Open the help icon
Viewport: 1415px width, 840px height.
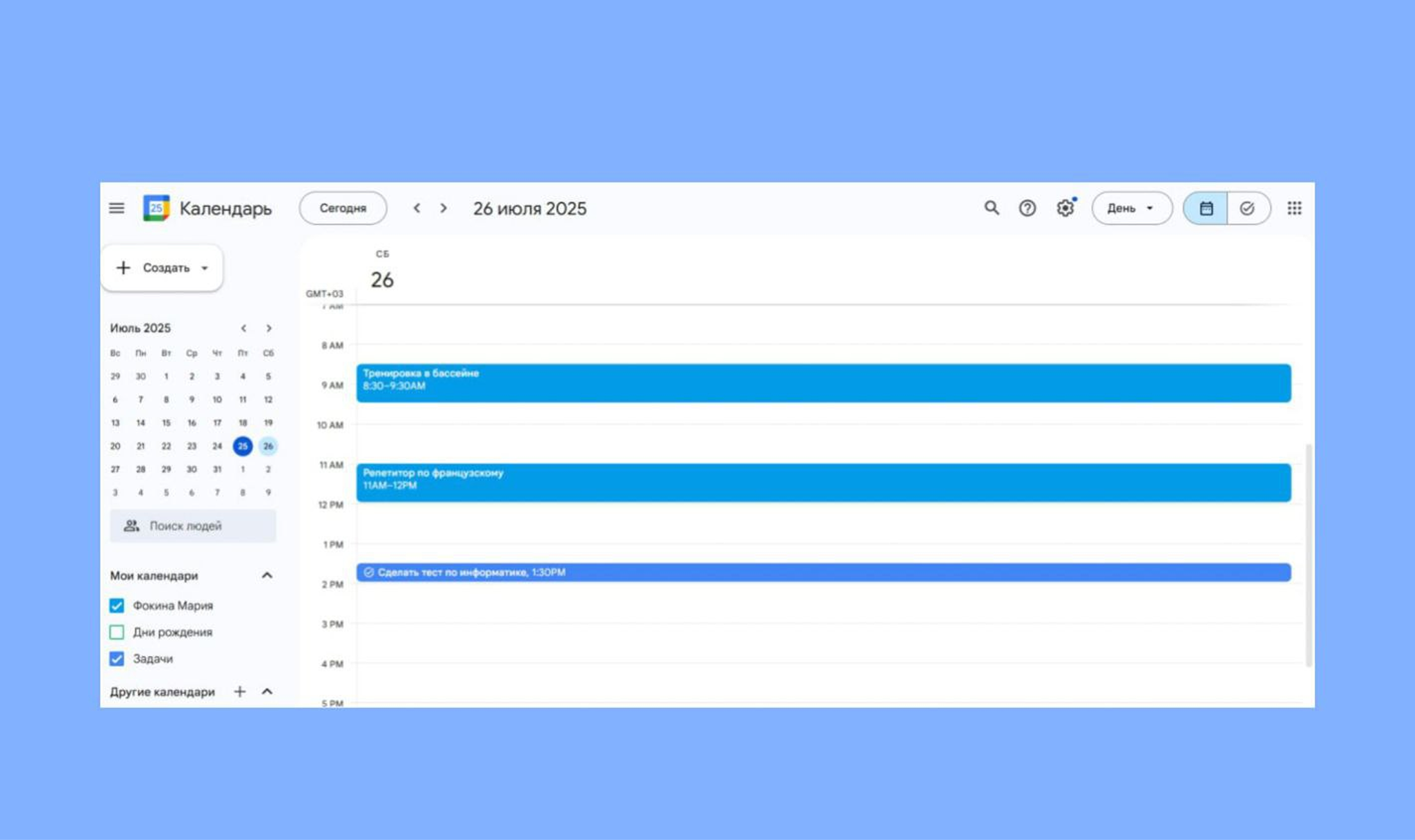(1028, 208)
